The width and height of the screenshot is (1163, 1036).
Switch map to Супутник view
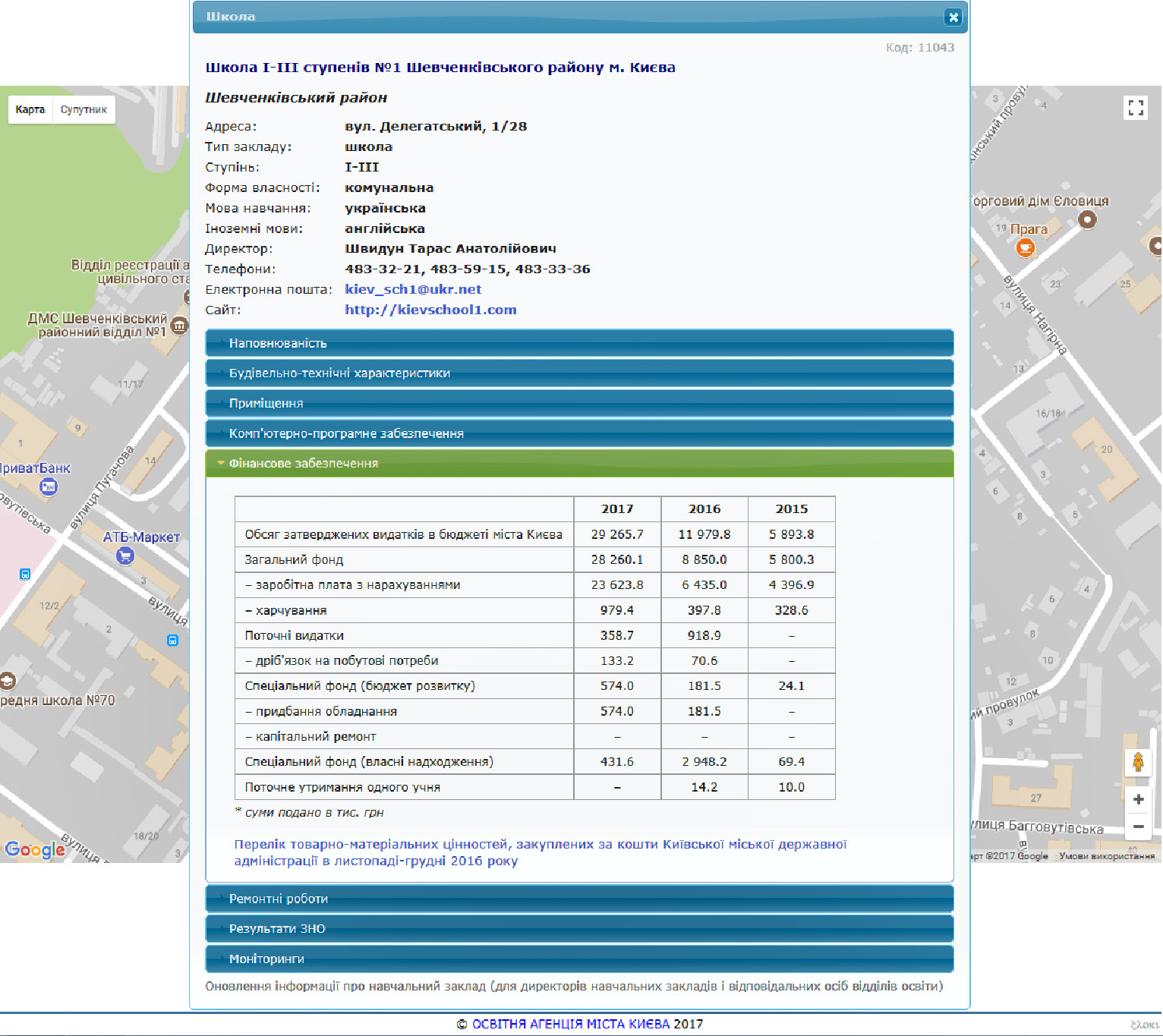[84, 109]
